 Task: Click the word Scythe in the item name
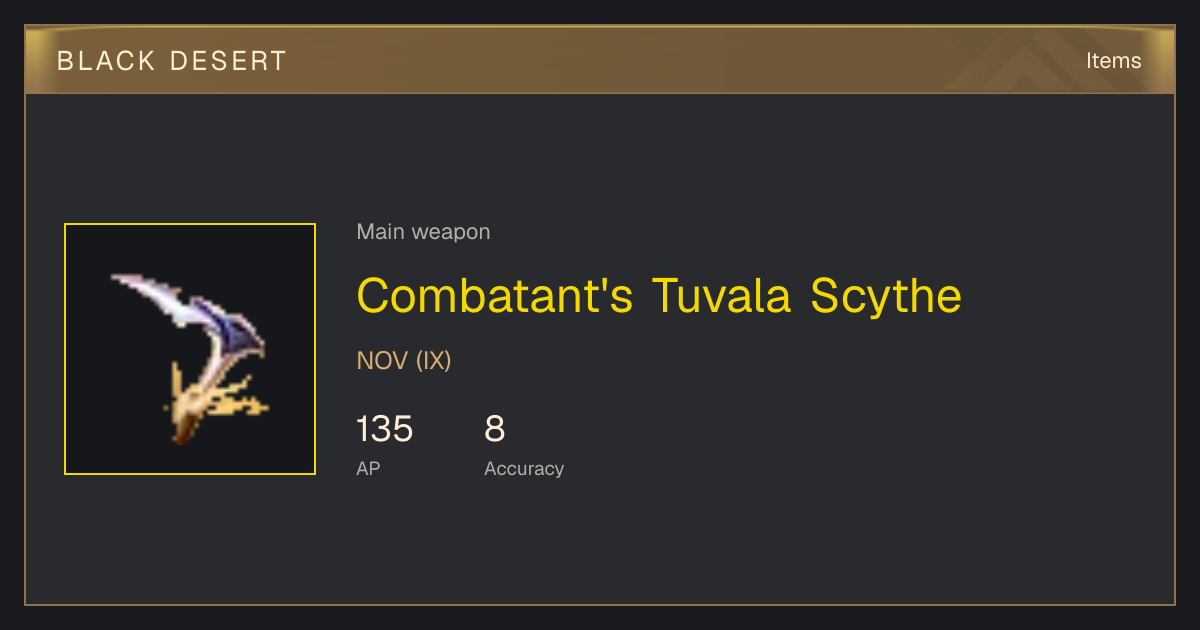click(x=886, y=296)
